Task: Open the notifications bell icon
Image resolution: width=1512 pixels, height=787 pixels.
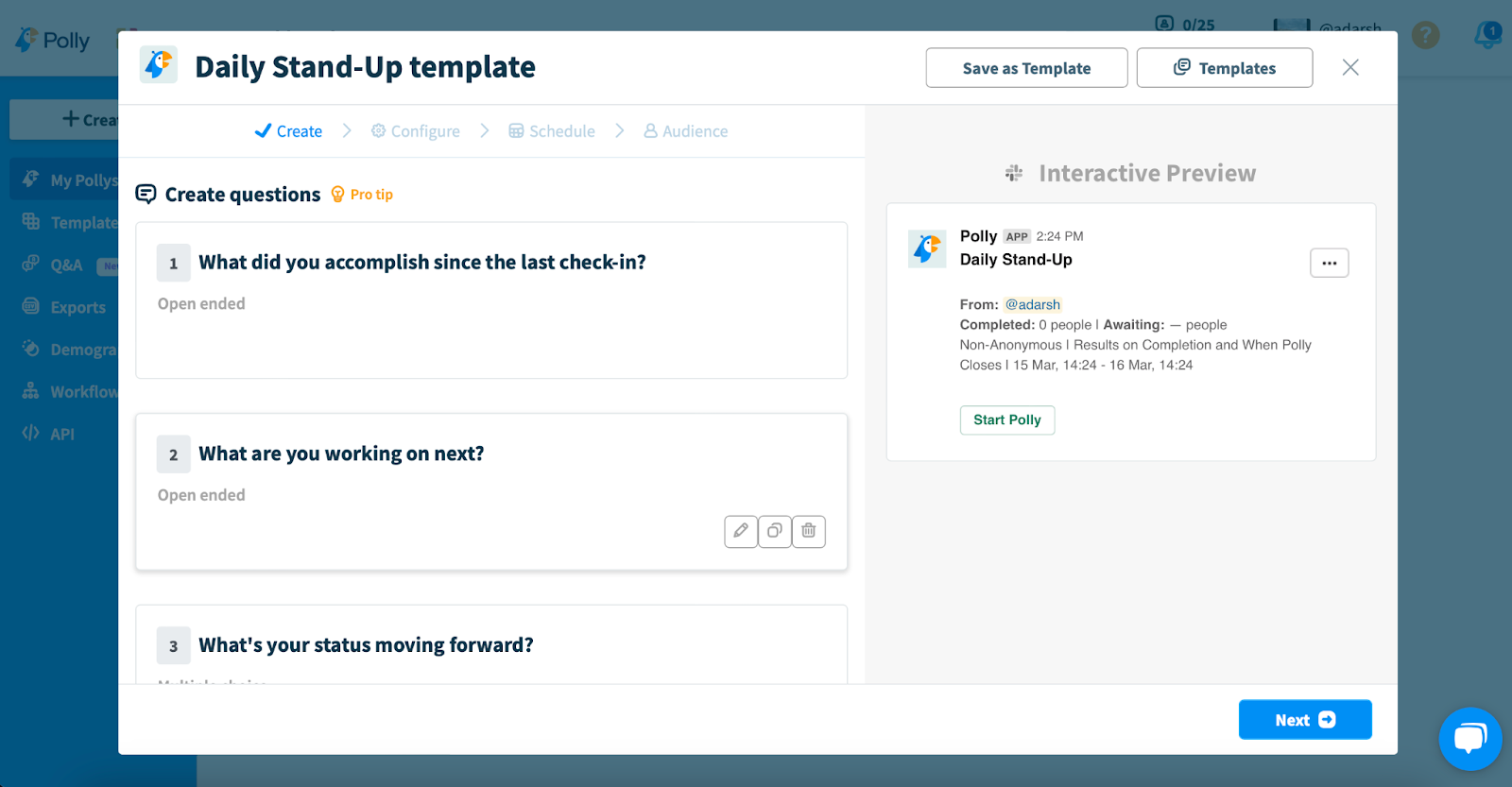Action: coord(1488,36)
